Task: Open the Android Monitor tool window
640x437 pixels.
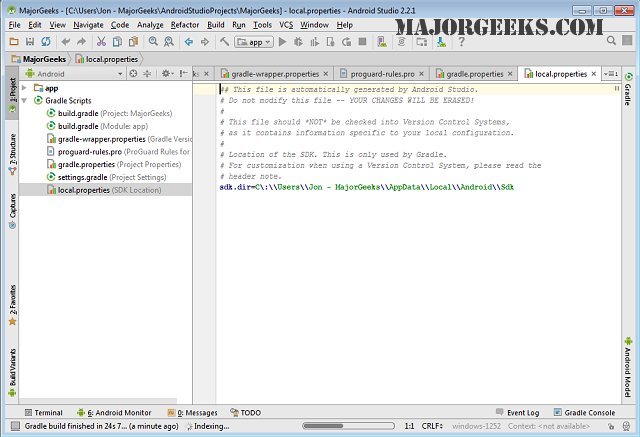Action: point(114,413)
